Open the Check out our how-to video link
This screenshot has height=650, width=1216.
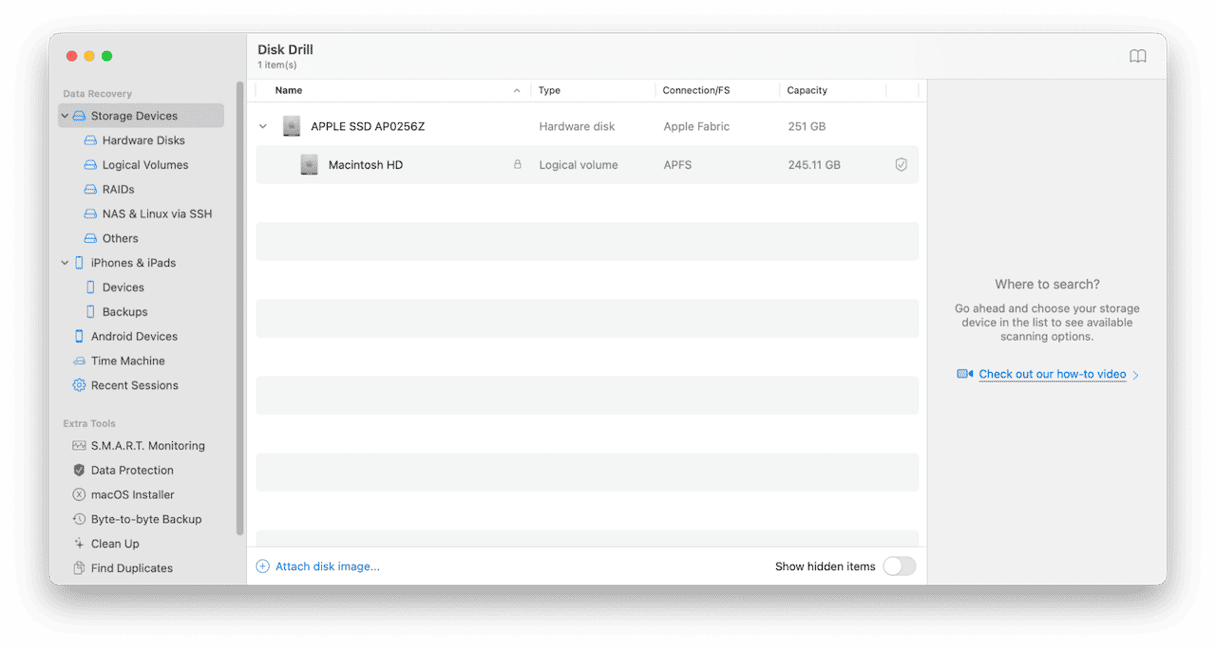[1051, 374]
